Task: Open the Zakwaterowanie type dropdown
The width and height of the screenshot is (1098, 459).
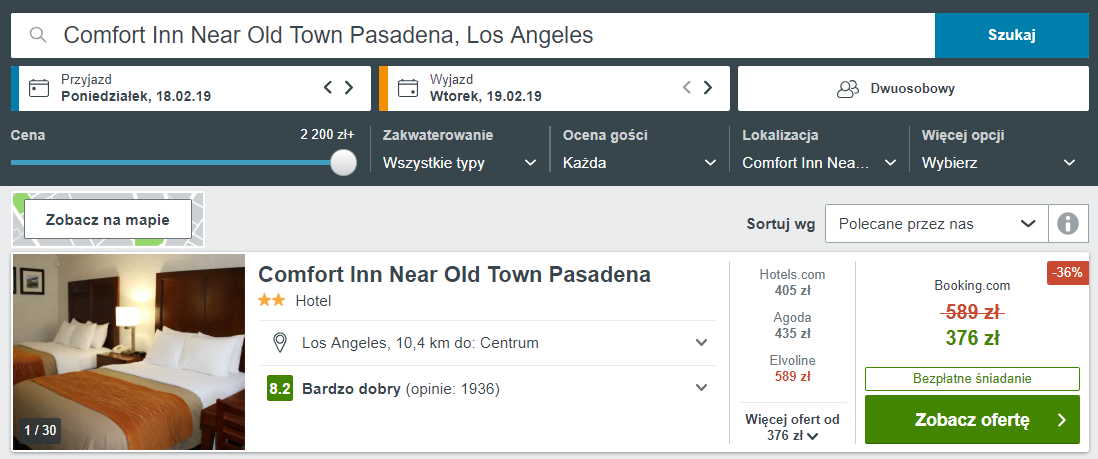Action: (x=459, y=162)
